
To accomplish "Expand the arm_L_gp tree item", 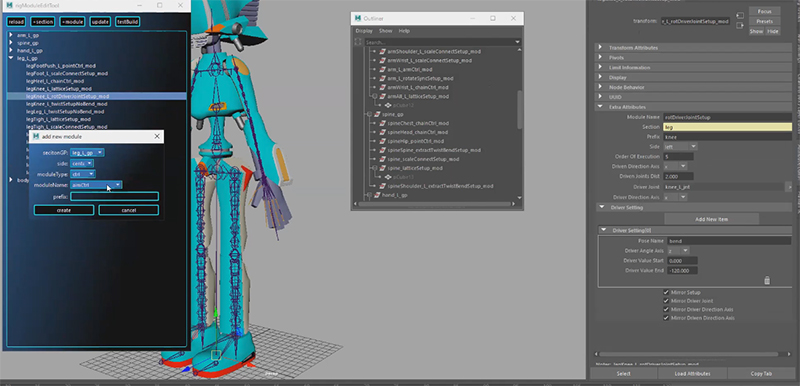I will click(11, 35).
